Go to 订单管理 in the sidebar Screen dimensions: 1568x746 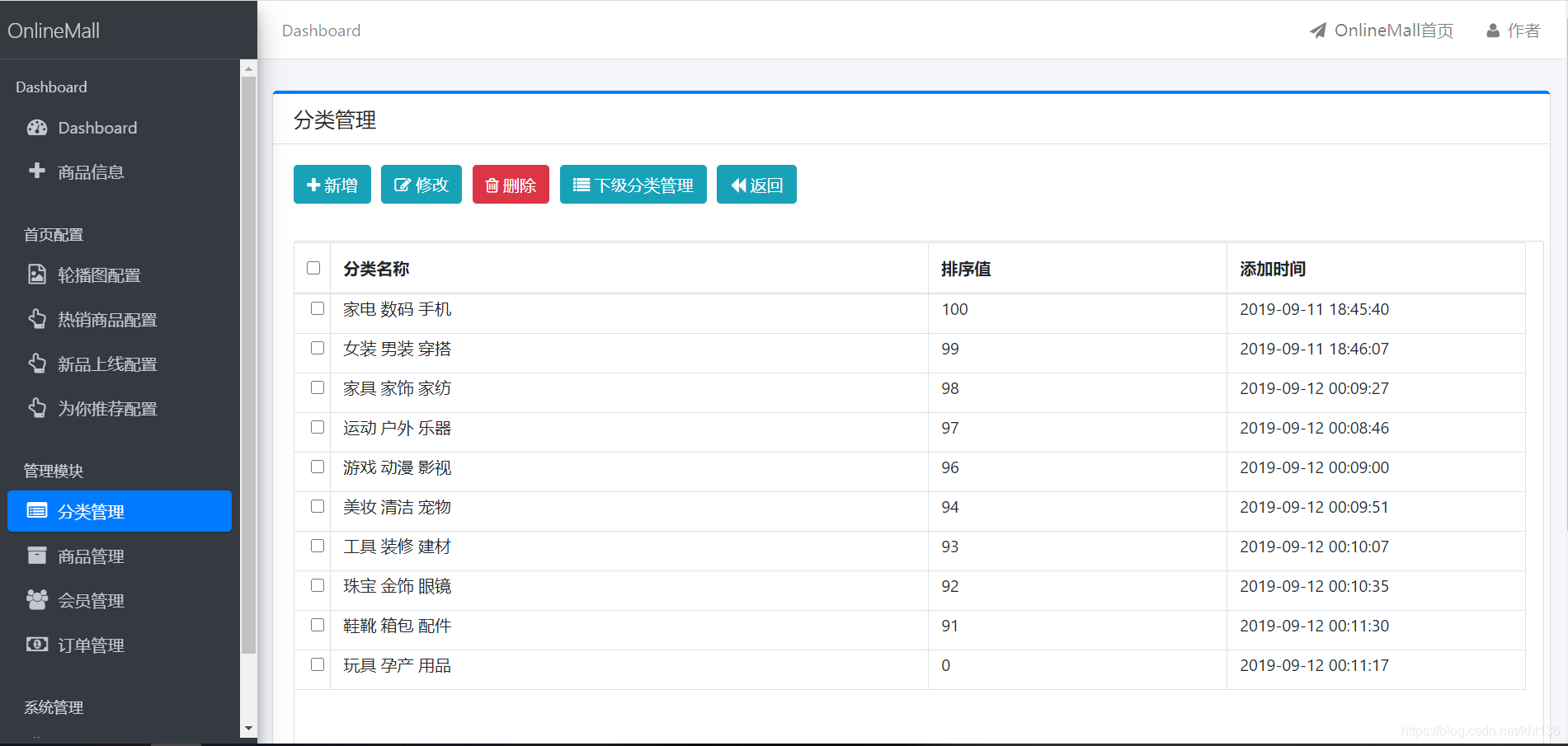pyautogui.click(x=120, y=645)
